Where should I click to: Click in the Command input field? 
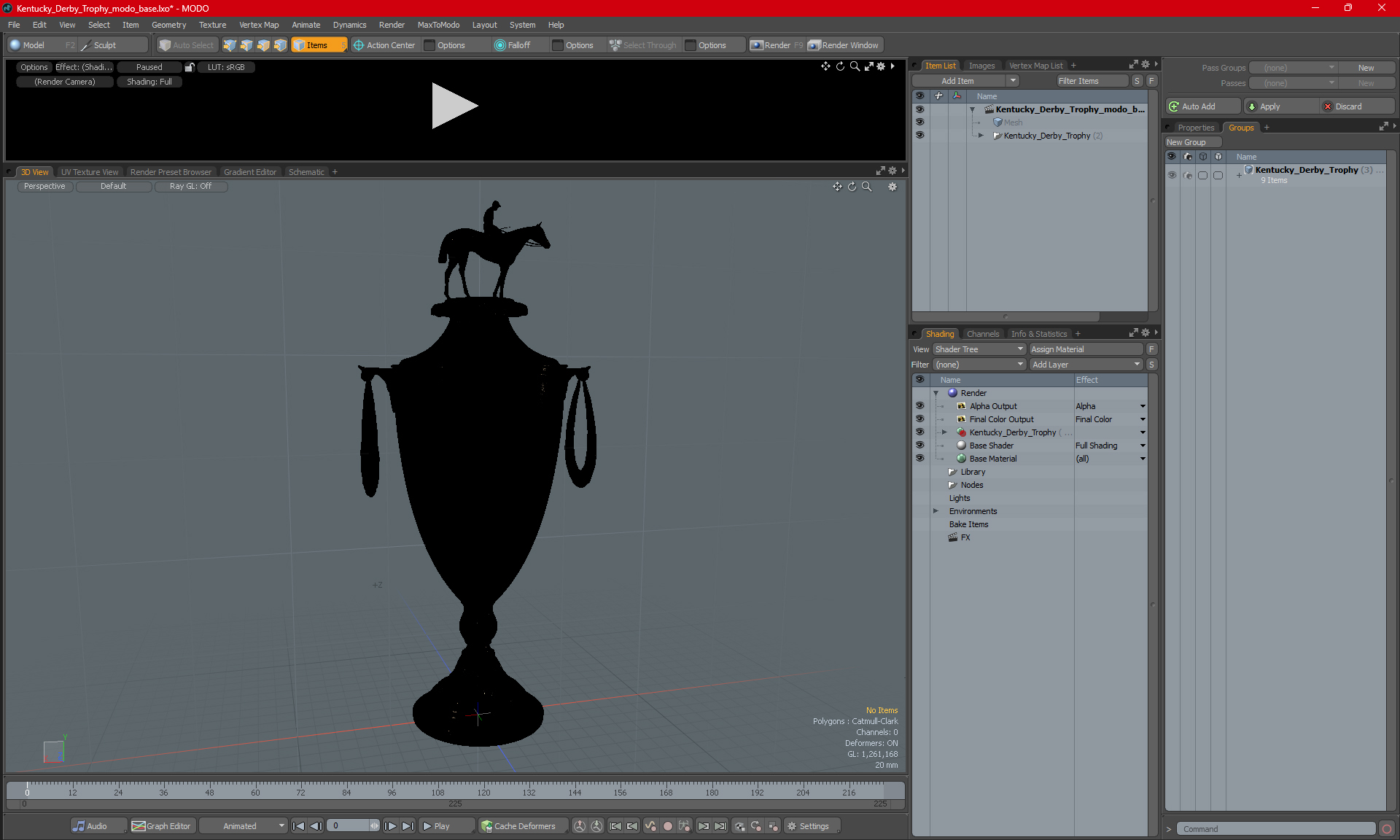[x=1277, y=829]
